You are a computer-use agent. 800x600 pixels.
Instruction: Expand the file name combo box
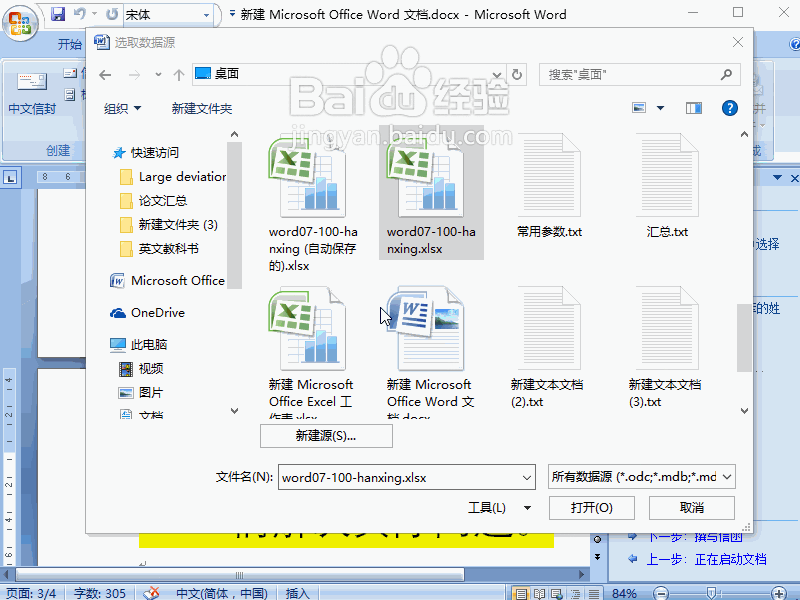tap(527, 478)
